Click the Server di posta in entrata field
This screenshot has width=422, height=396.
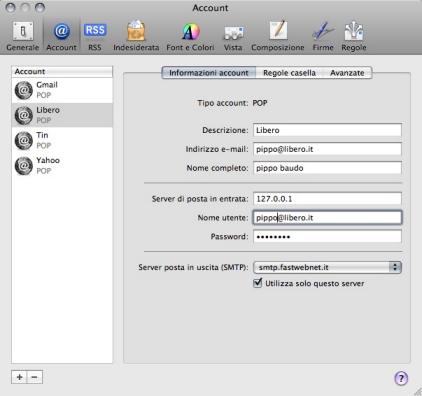(x=327, y=199)
